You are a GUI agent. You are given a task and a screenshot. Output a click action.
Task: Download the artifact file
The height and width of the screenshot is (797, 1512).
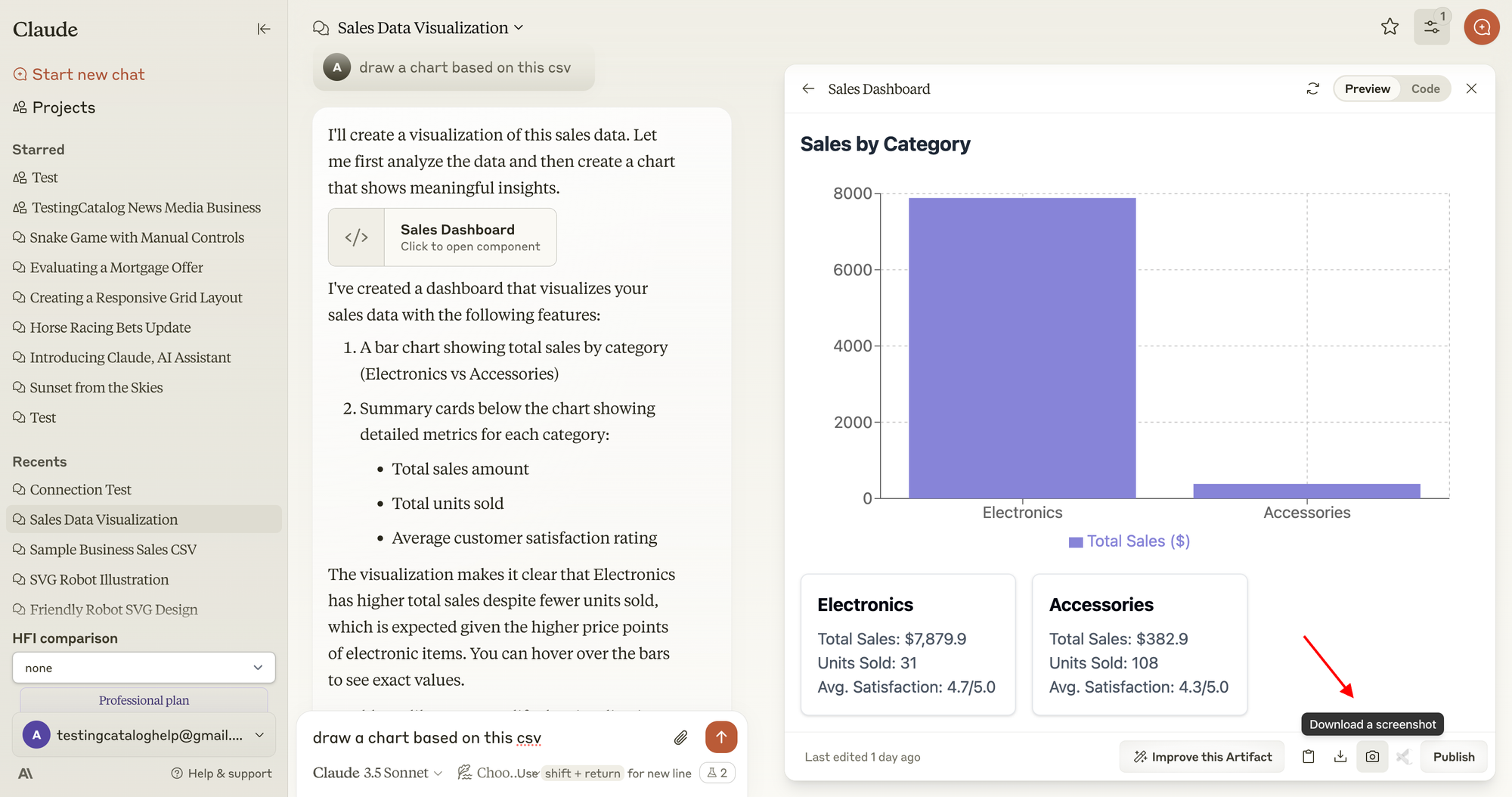click(x=1340, y=756)
